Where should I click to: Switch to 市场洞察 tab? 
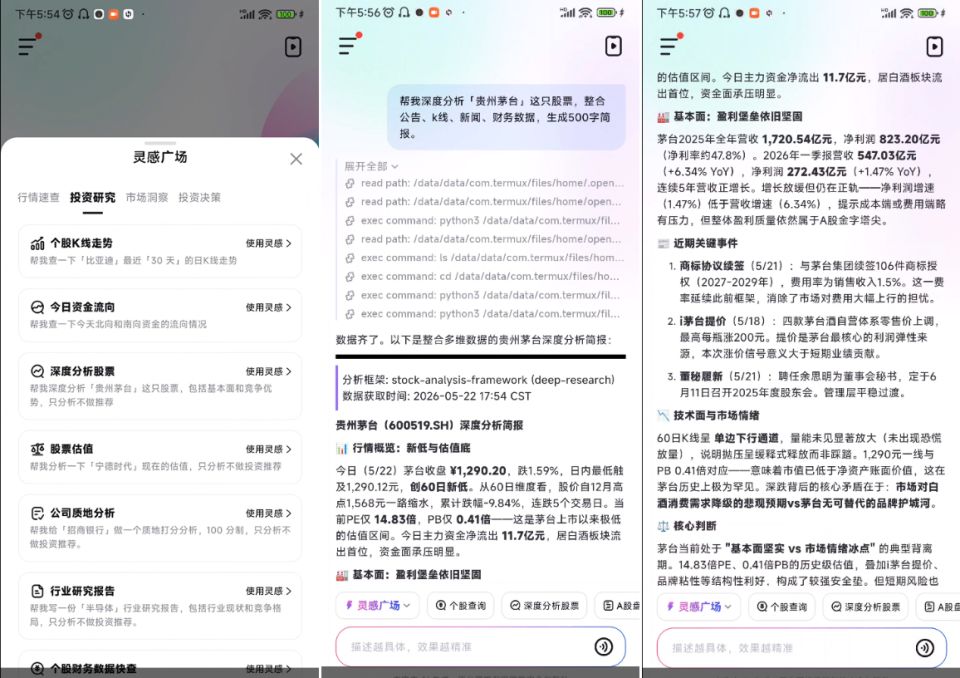147,197
